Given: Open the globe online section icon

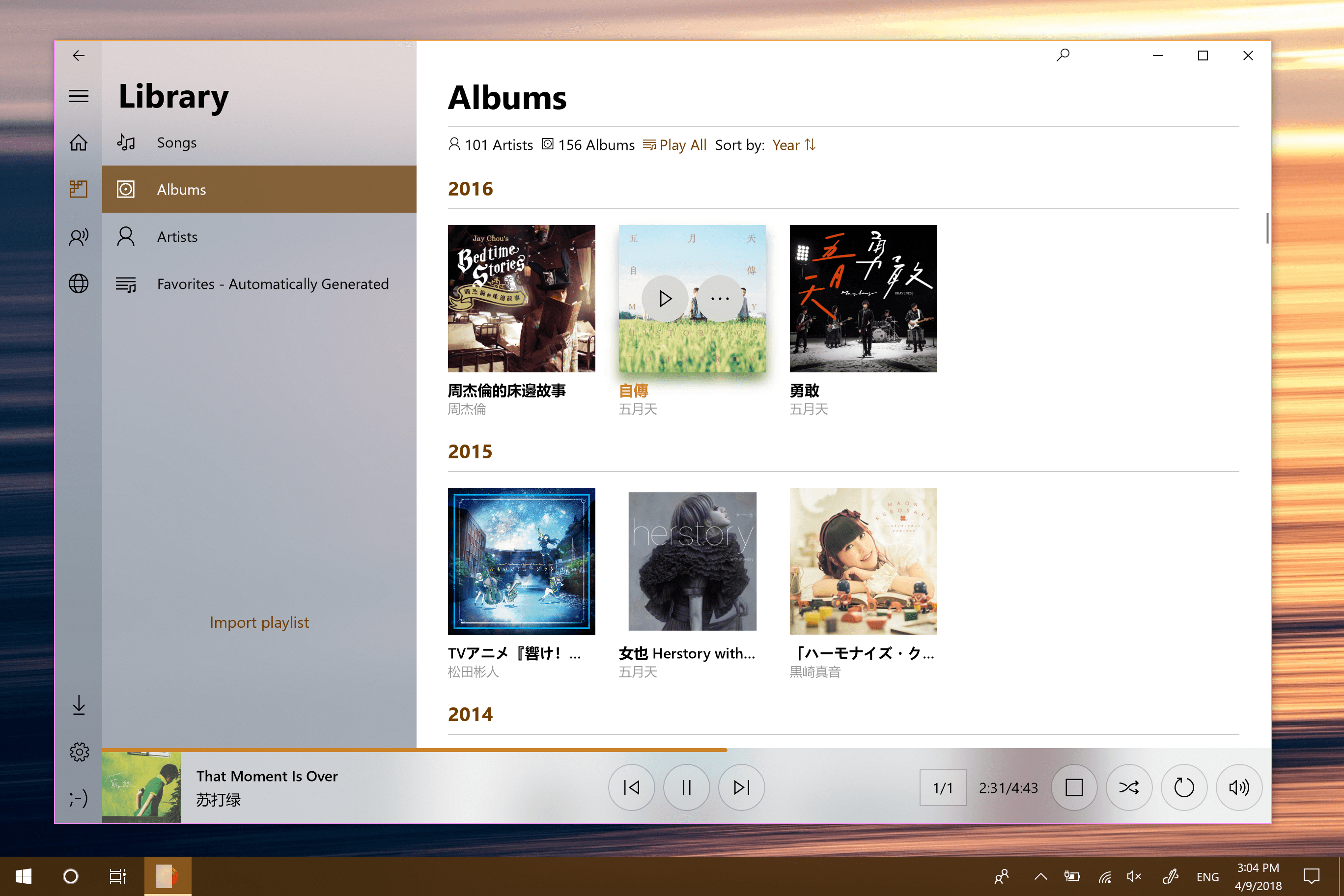Looking at the screenshot, I should pos(78,283).
